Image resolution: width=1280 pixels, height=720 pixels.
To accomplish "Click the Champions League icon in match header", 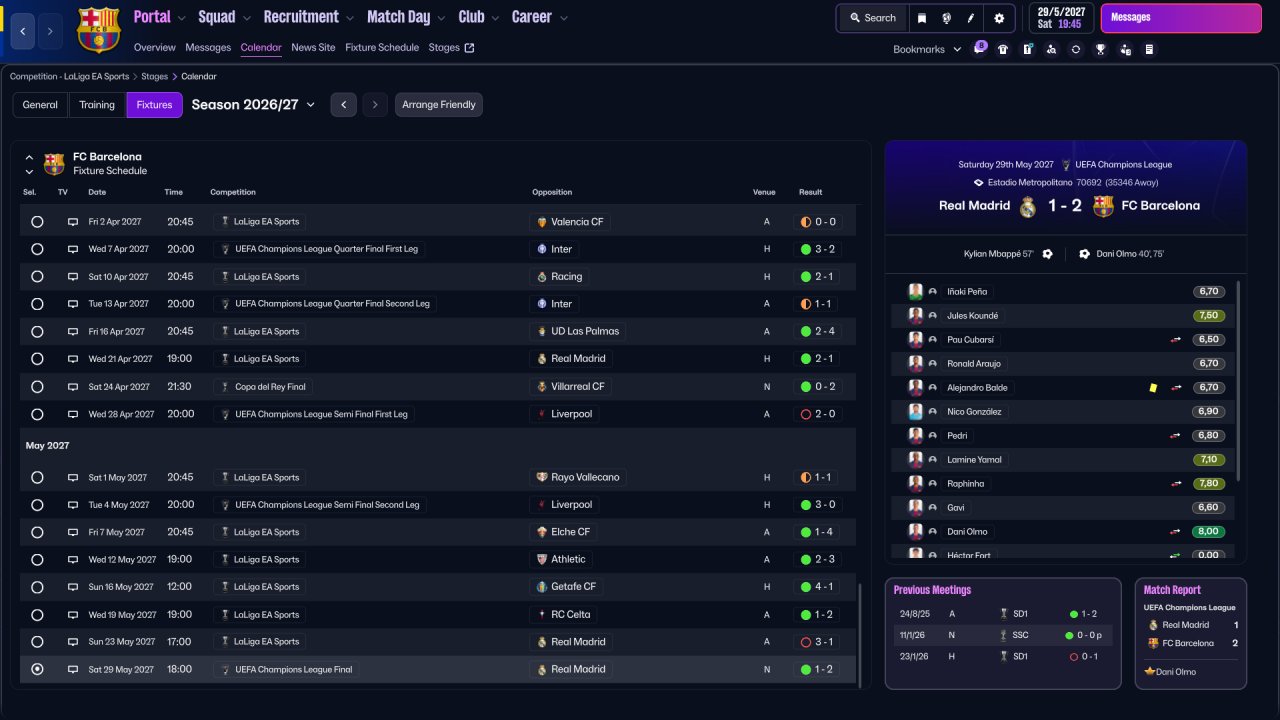I will tap(1066, 165).
